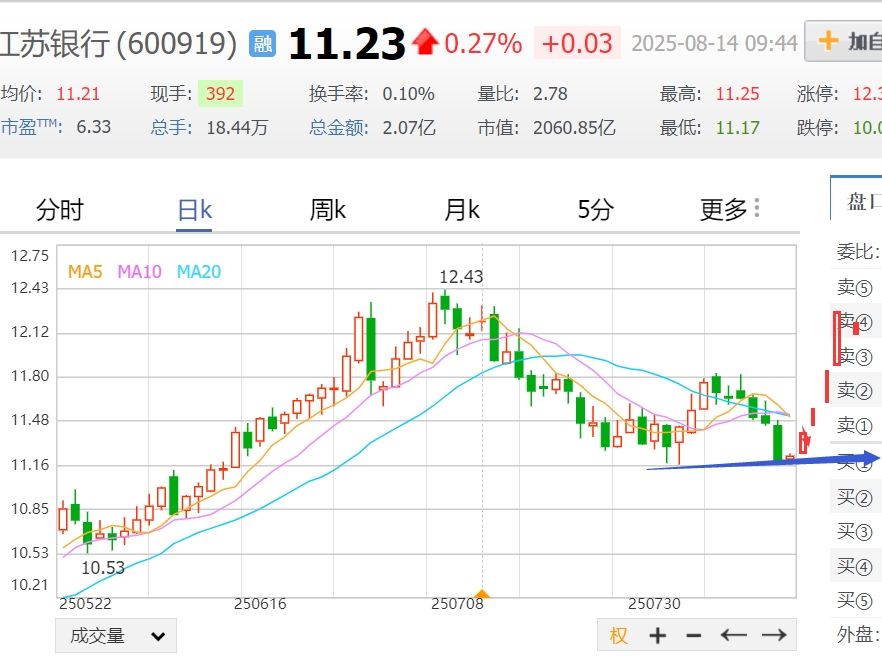Click the 市盈TTM label link

click(31, 127)
